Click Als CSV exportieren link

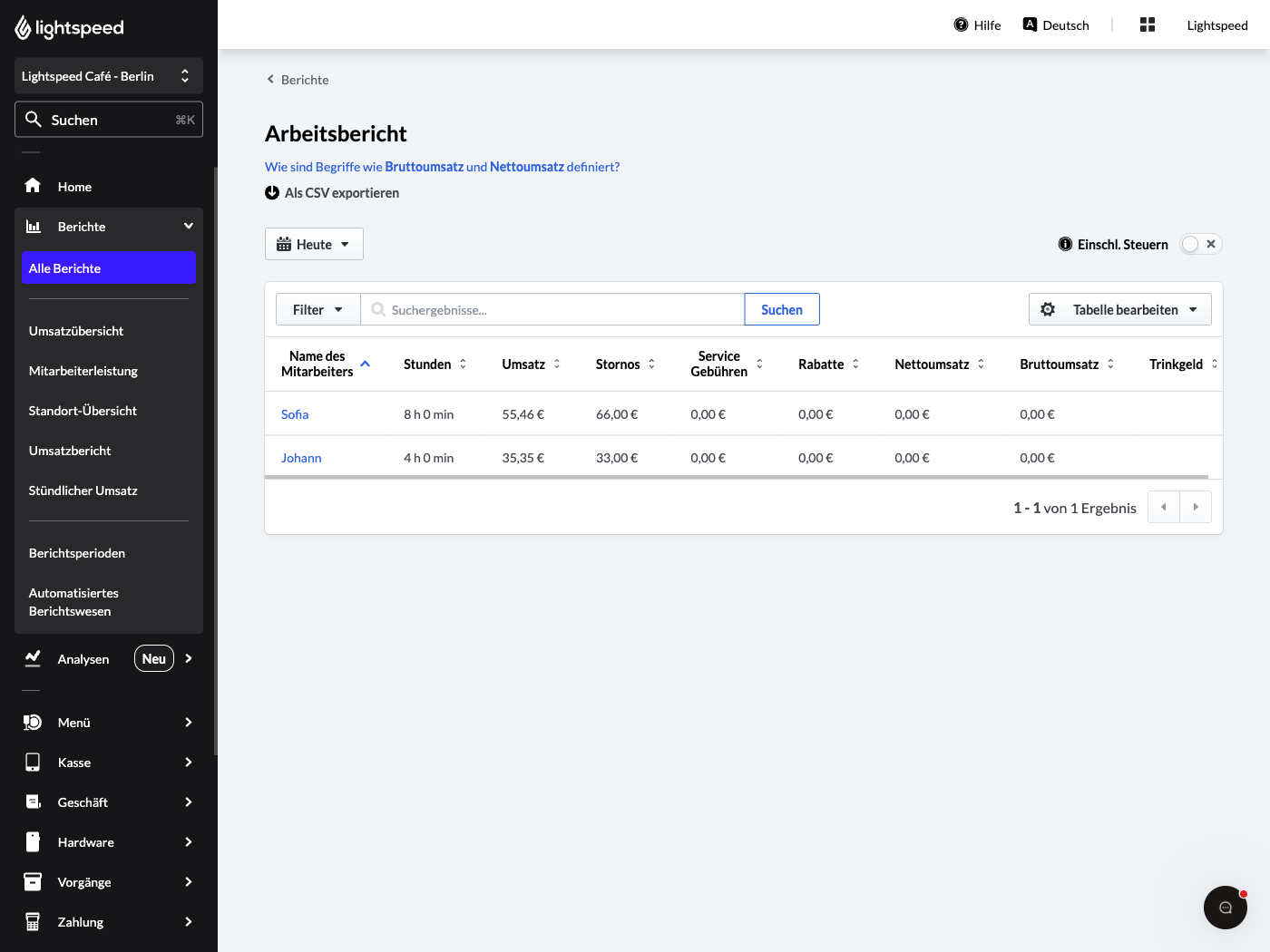click(332, 192)
